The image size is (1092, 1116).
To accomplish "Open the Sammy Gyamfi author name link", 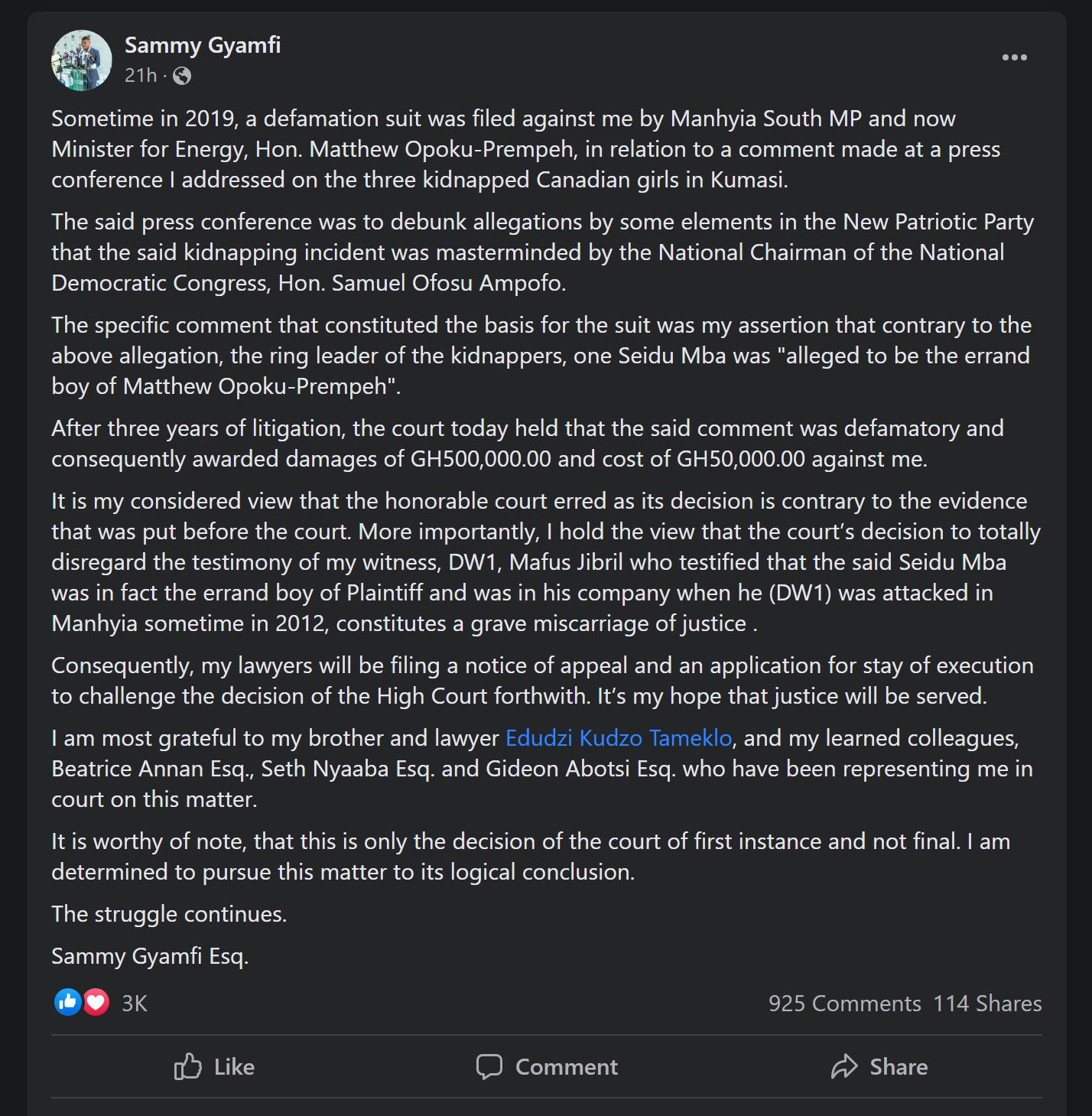I will (x=203, y=45).
